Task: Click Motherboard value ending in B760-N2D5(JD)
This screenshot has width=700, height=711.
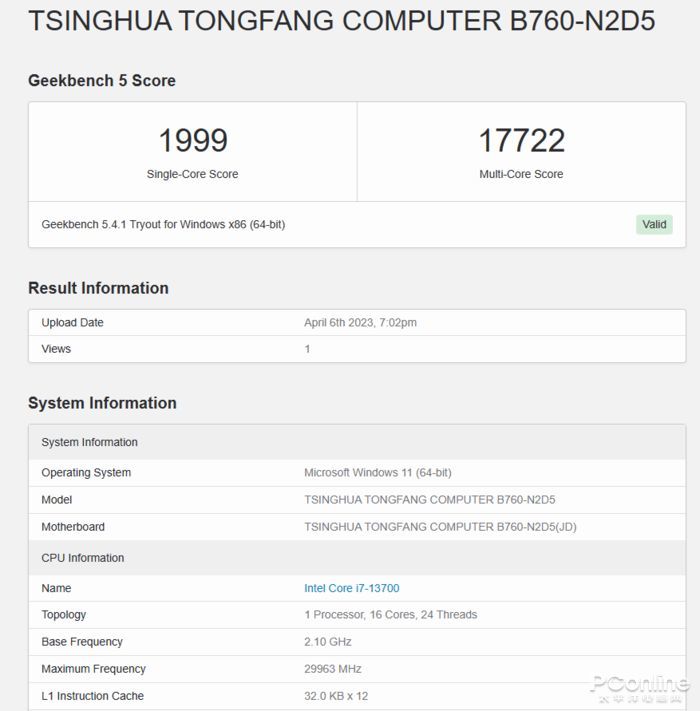Action: pos(440,527)
